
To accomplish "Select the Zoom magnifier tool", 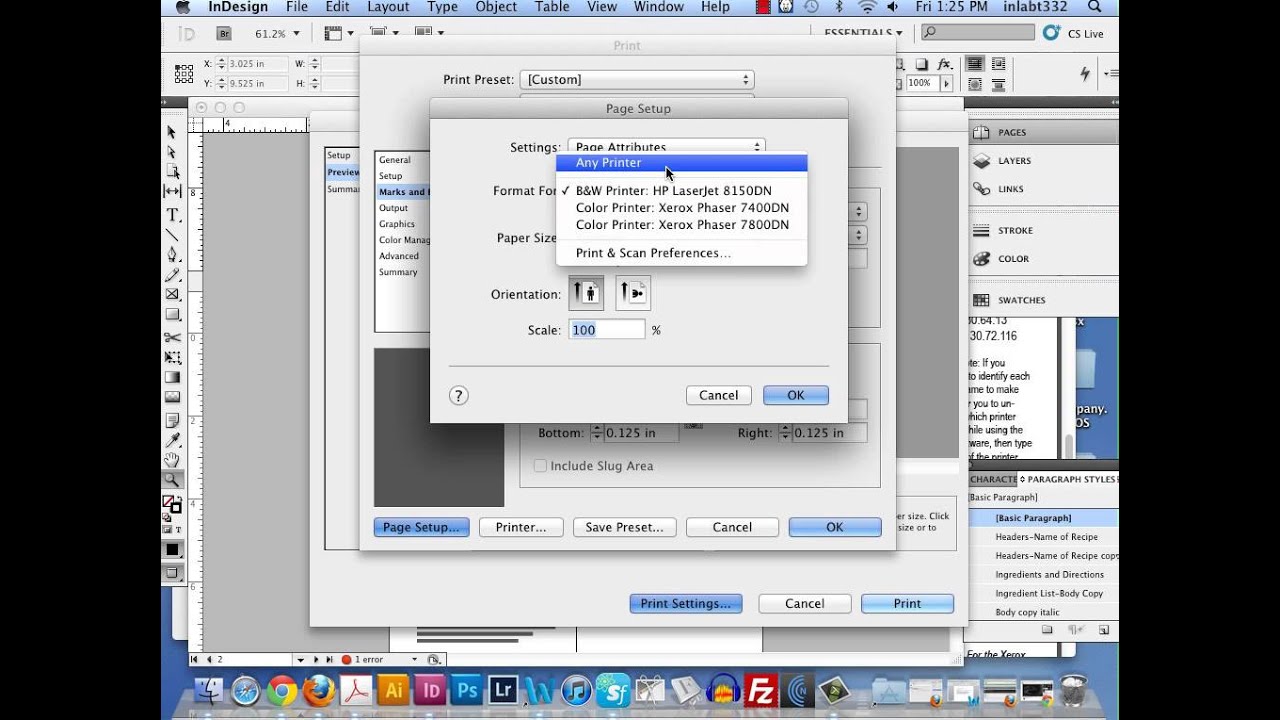I will pos(172,480).
